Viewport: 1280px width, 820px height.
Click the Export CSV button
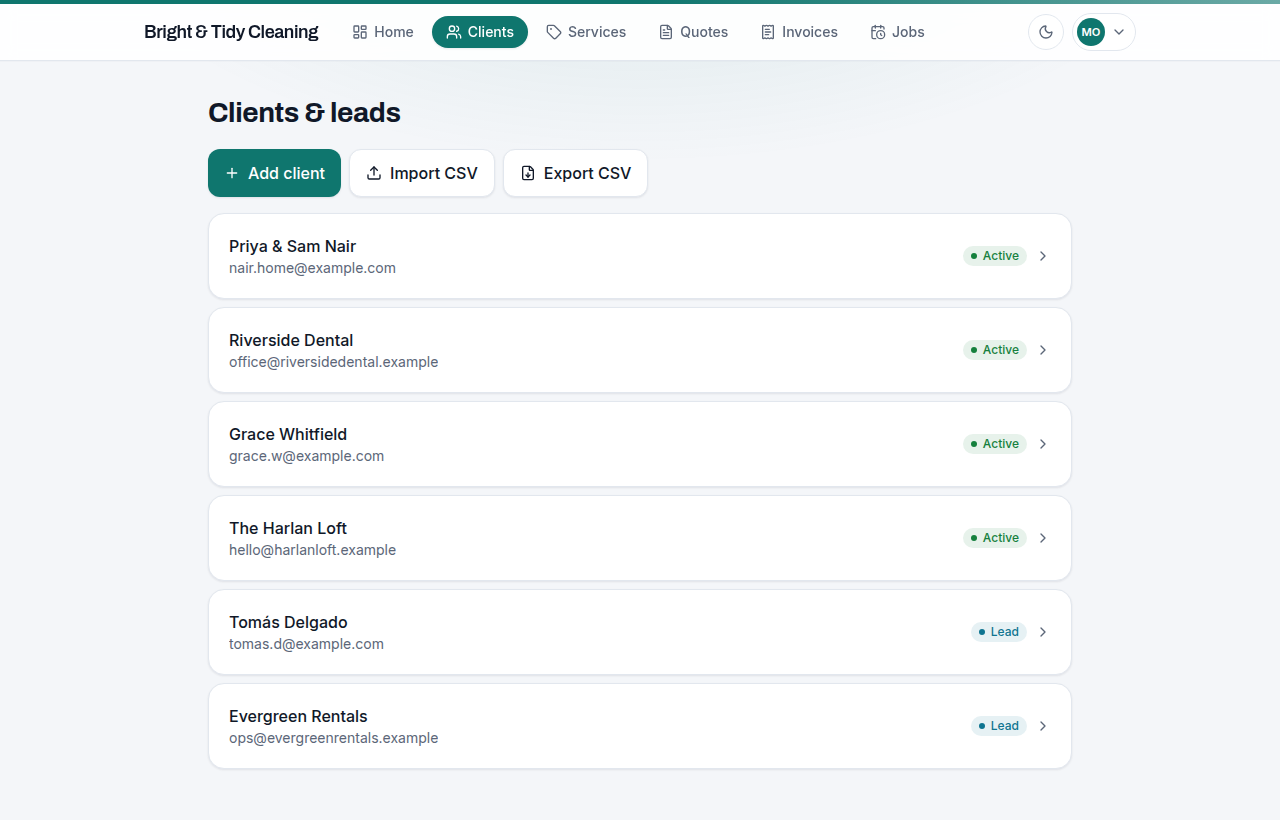pyautogui.click(x=575, y=173)
